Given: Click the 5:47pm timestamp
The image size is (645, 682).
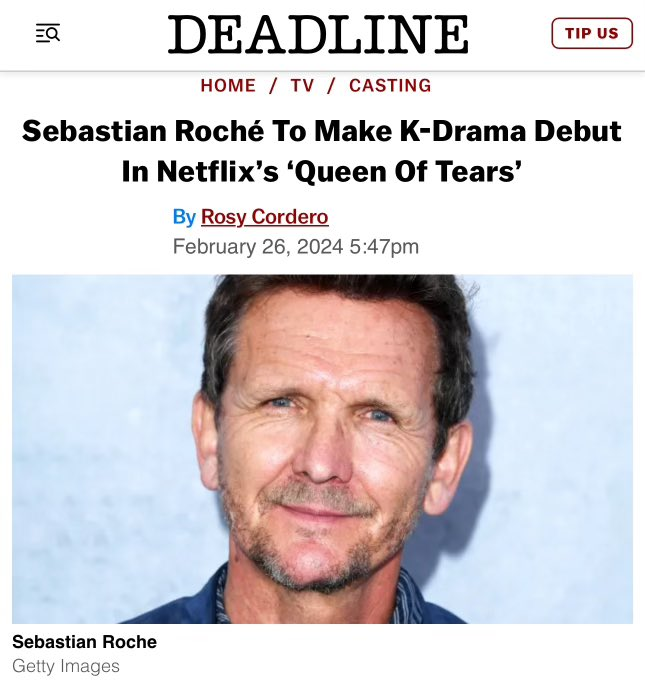Looking at the screenshot, I should pyautogui.click(x=385, y=246).
